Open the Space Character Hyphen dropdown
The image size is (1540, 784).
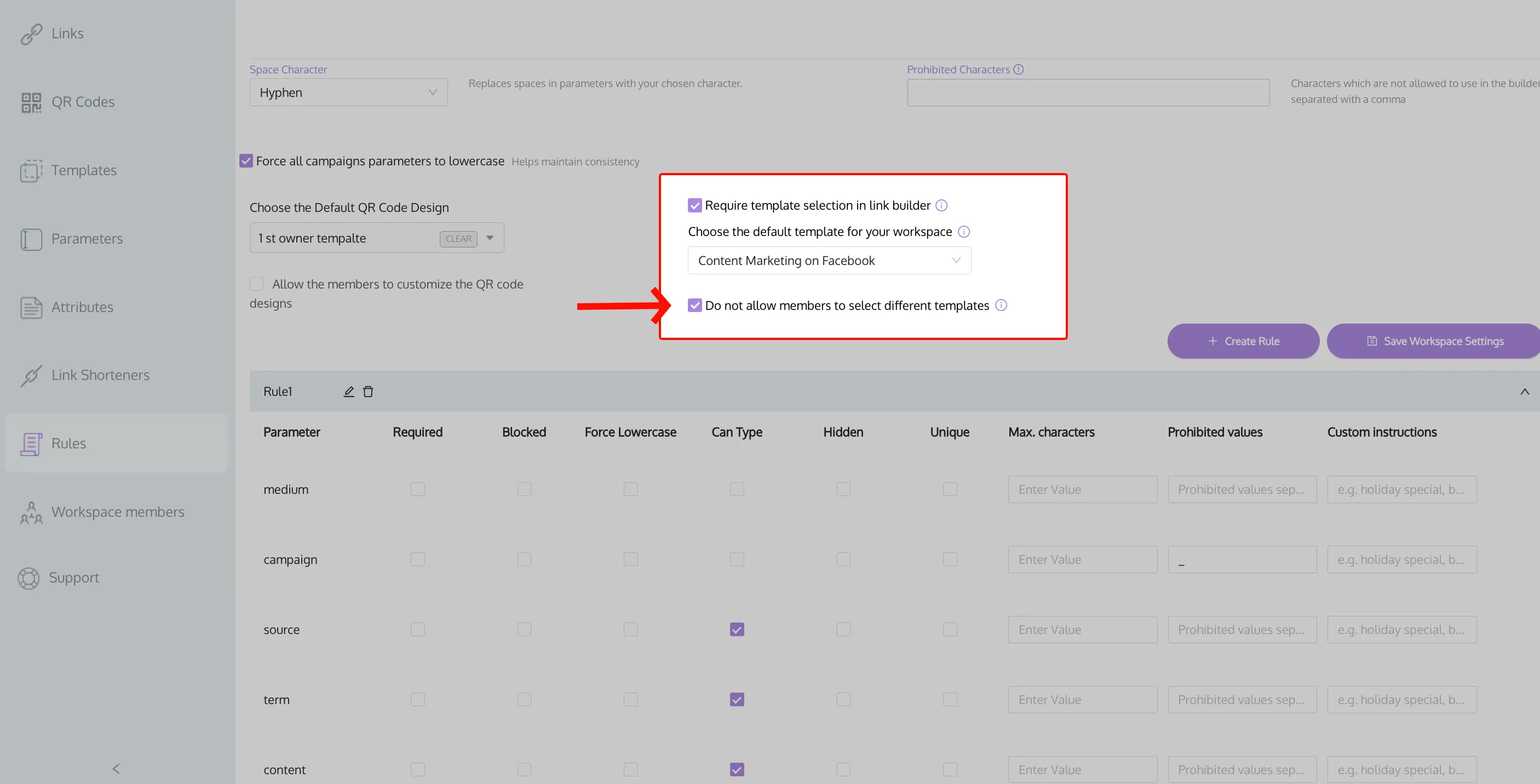348,93
